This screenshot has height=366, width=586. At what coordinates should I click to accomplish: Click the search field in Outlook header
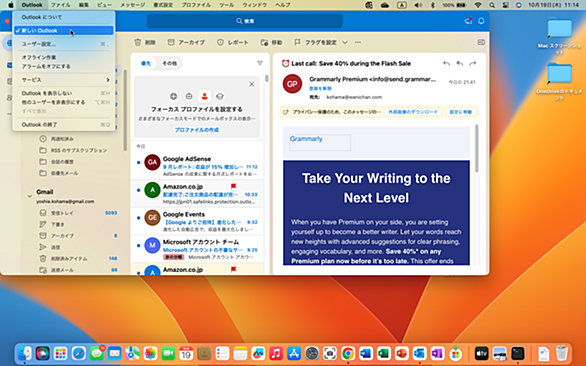[x=245, y=21]
